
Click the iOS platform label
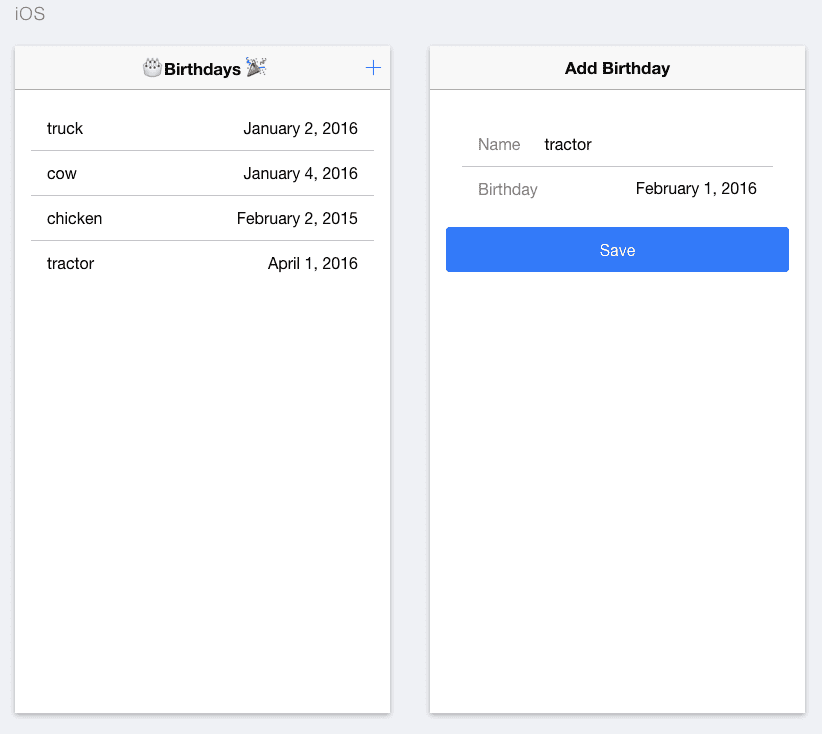30,14
